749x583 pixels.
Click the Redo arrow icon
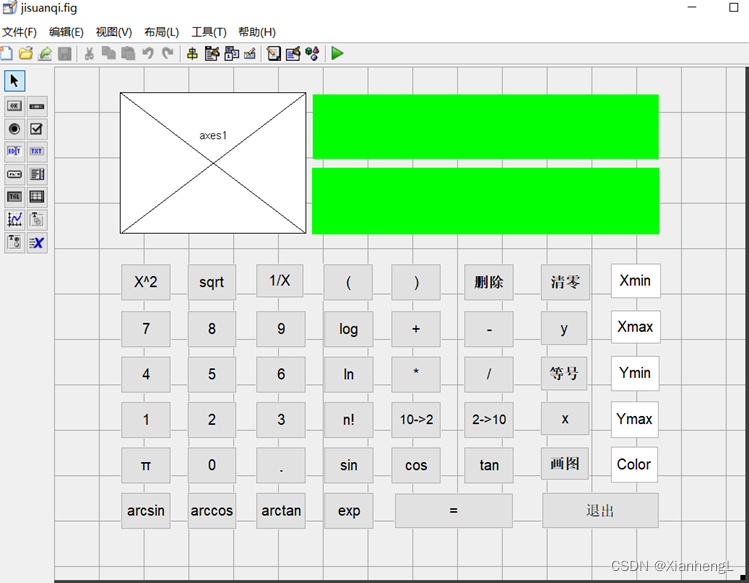tap(167, 53)
